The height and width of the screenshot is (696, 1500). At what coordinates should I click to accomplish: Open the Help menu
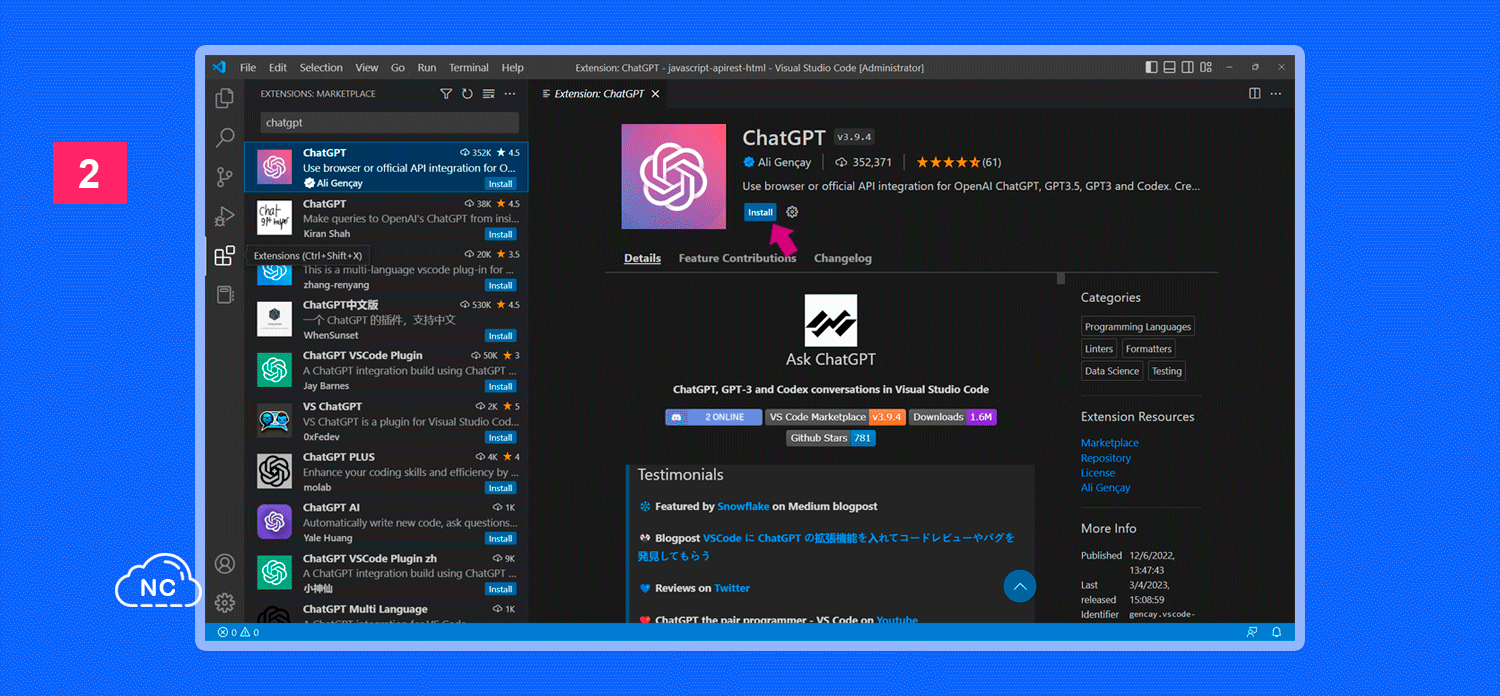click(x=513, y=68)
